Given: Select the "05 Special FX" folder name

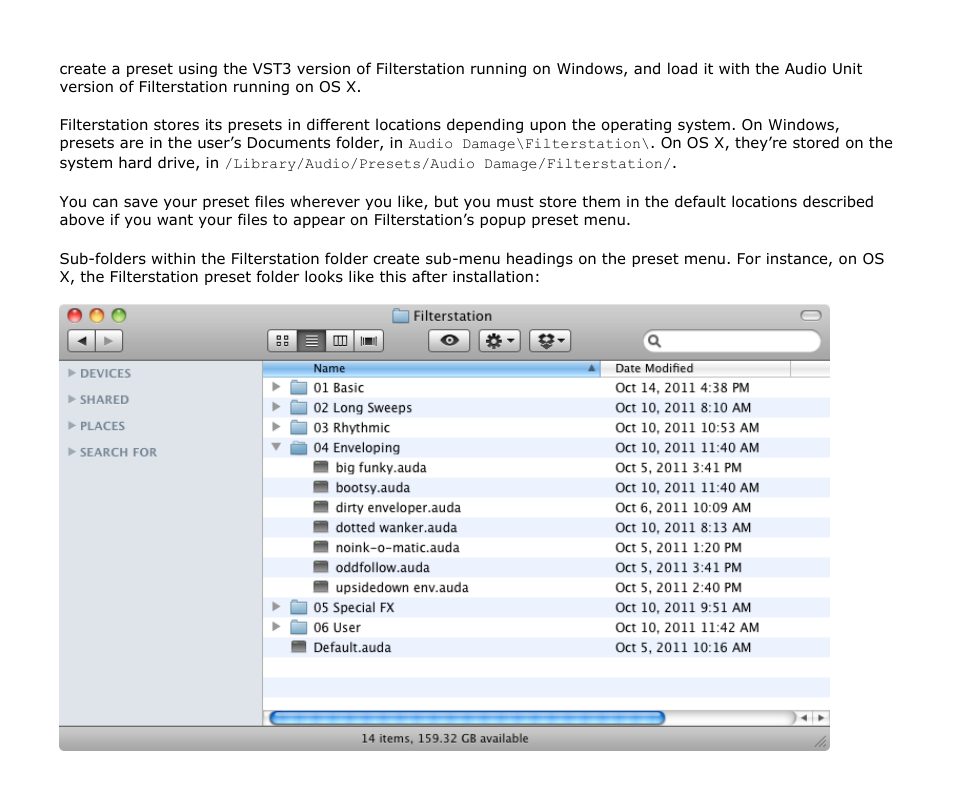Looking at the screenshot, I should 353,607.
